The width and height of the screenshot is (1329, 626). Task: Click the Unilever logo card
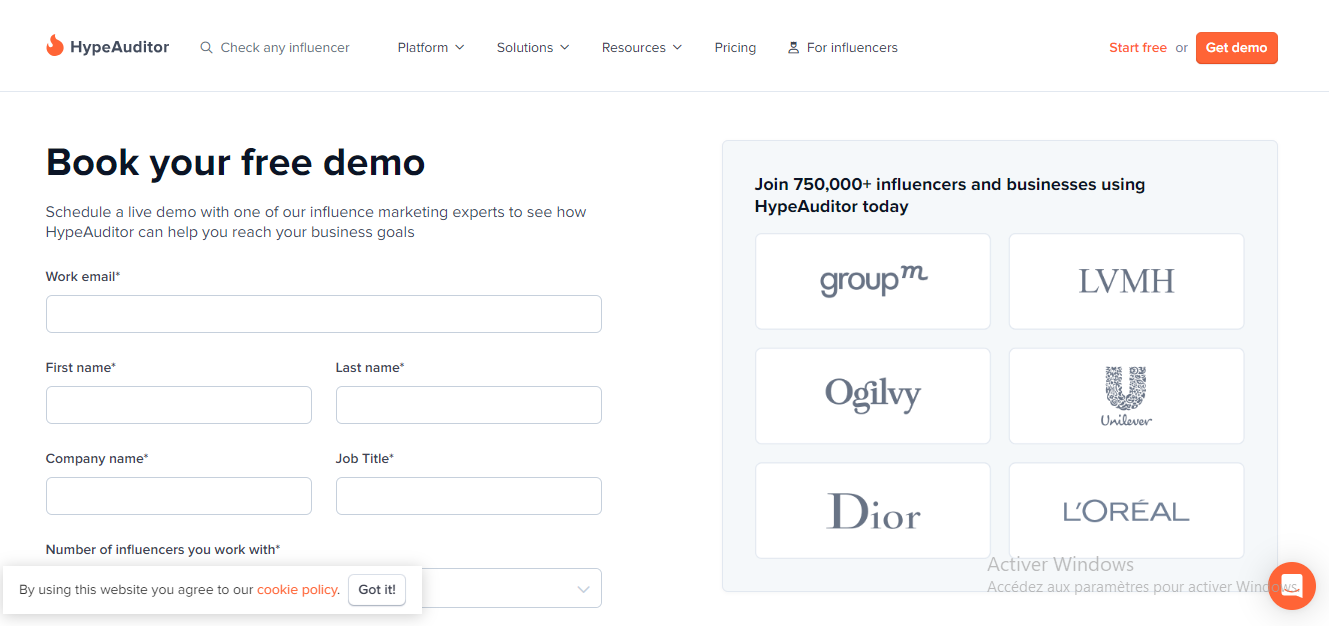click(x=1126, y=396)
